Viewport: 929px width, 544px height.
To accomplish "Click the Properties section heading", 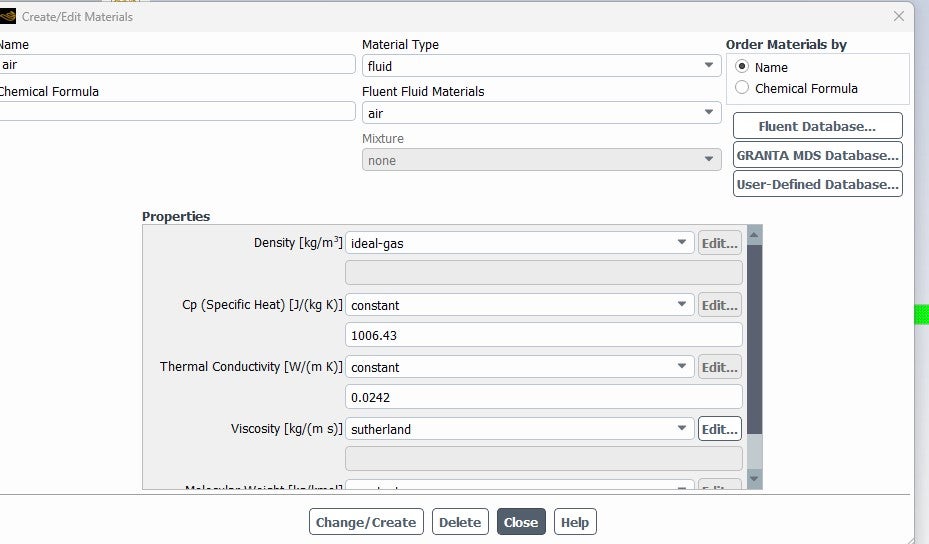I will click(x=176, y=216).
